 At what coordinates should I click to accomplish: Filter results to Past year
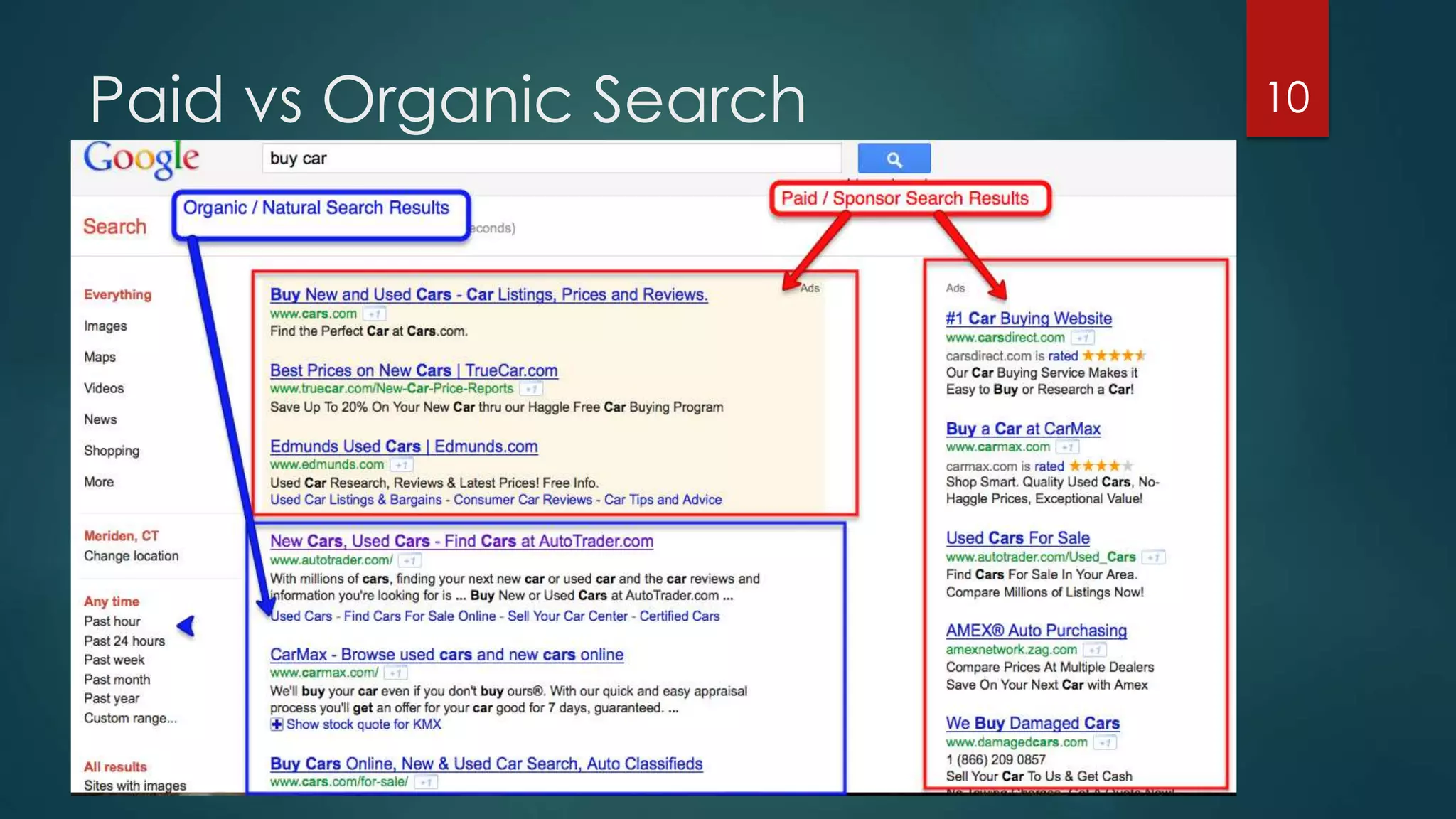tap(112, 699)
